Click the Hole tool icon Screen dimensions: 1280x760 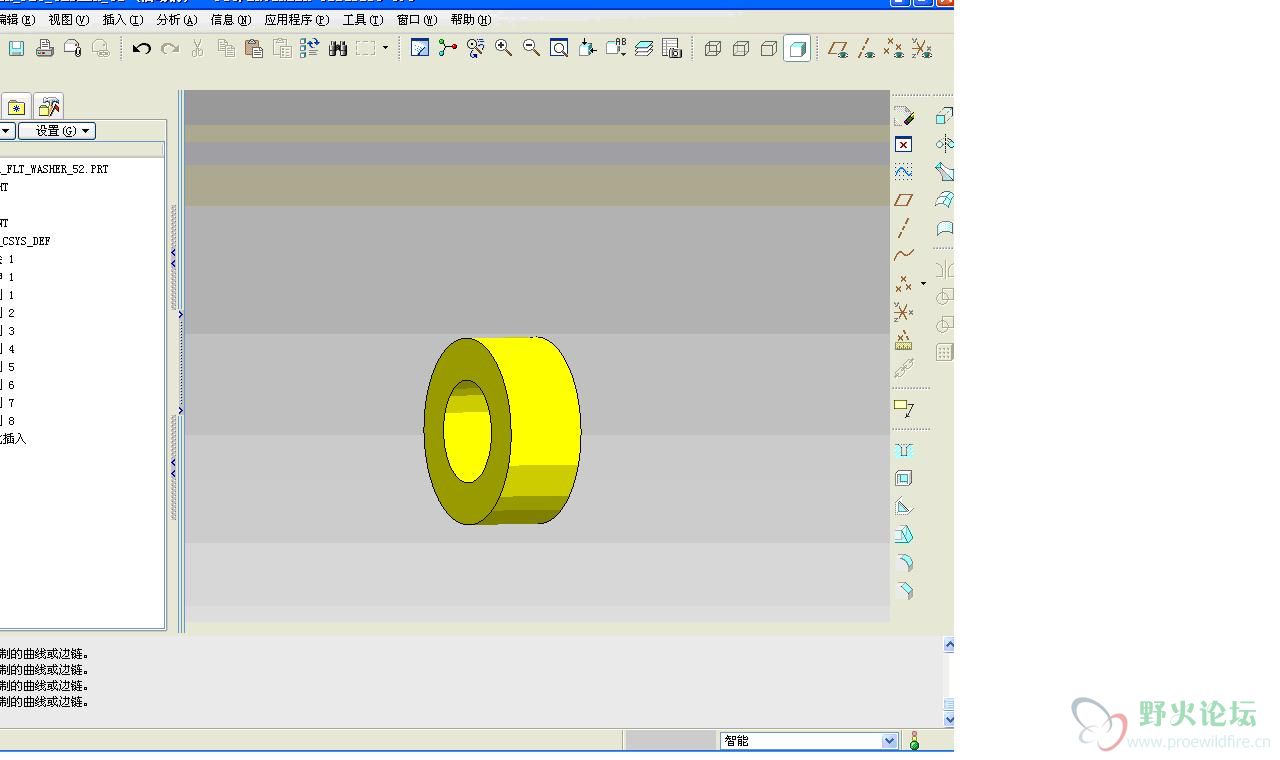[904, 450]
